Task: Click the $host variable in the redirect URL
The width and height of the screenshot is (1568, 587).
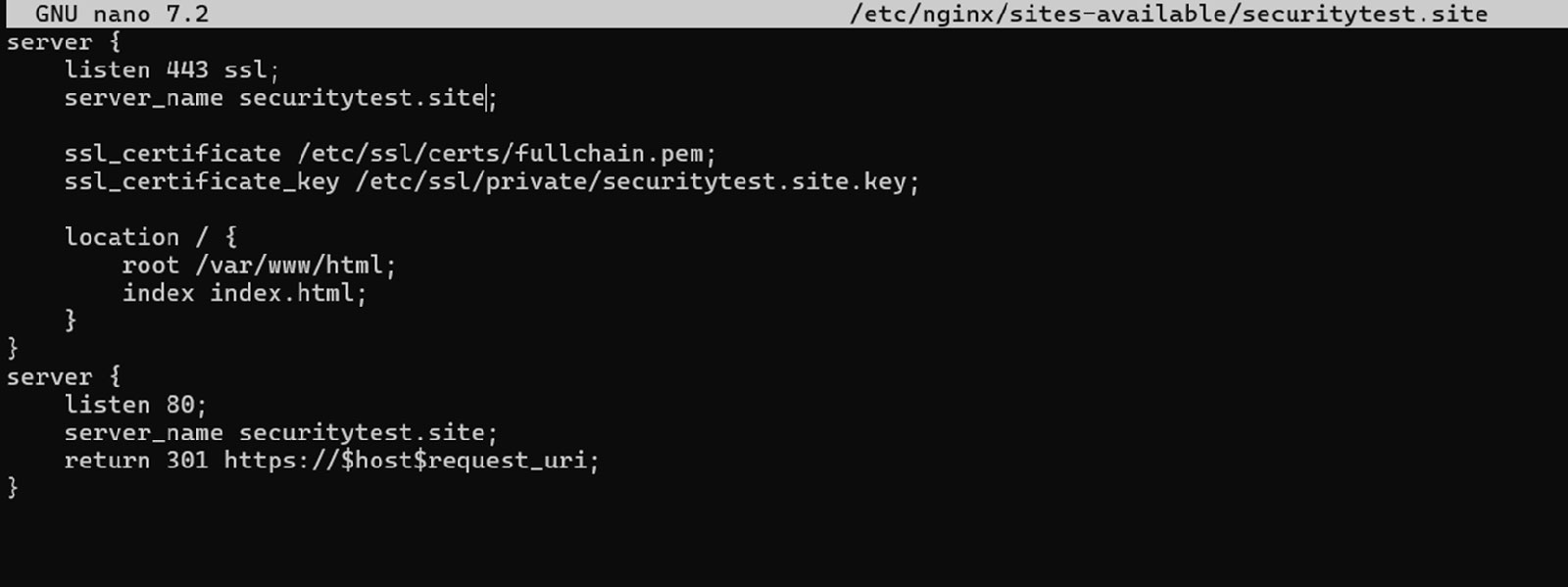Action: point(376,461)
